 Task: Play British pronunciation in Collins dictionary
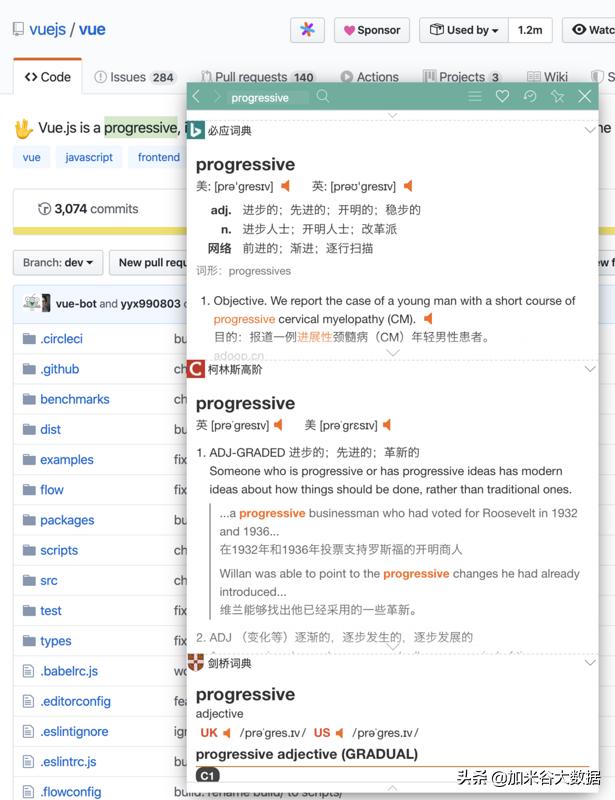pos(278,425)
